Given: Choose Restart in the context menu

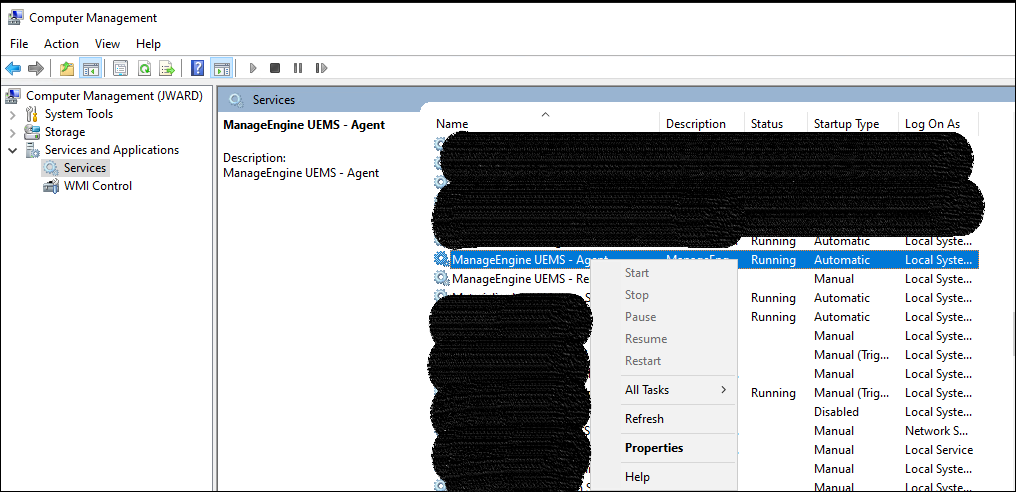Looking at the screenshot, I should tap(643, 361).
